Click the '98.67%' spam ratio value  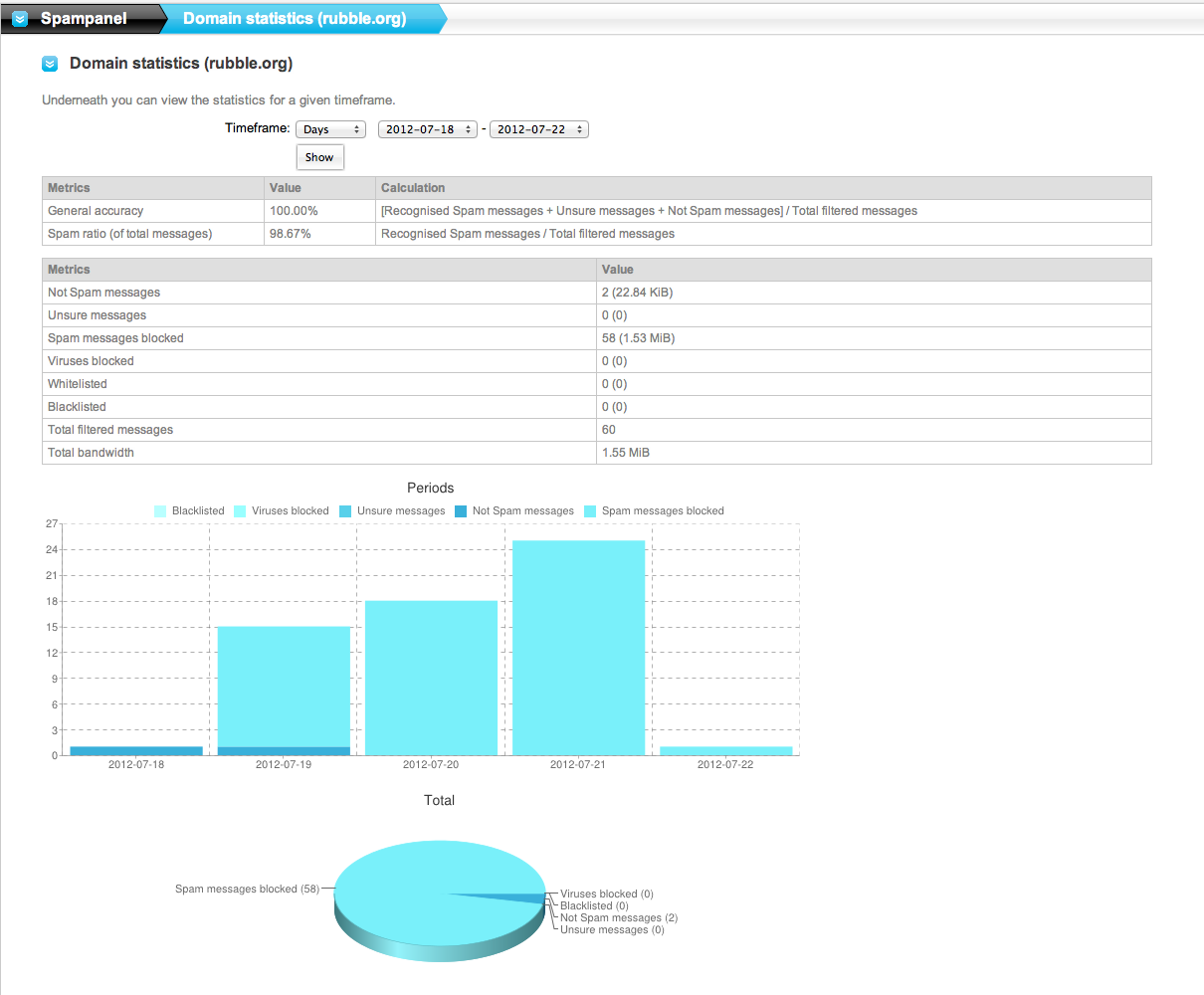(x=291, y=234)
